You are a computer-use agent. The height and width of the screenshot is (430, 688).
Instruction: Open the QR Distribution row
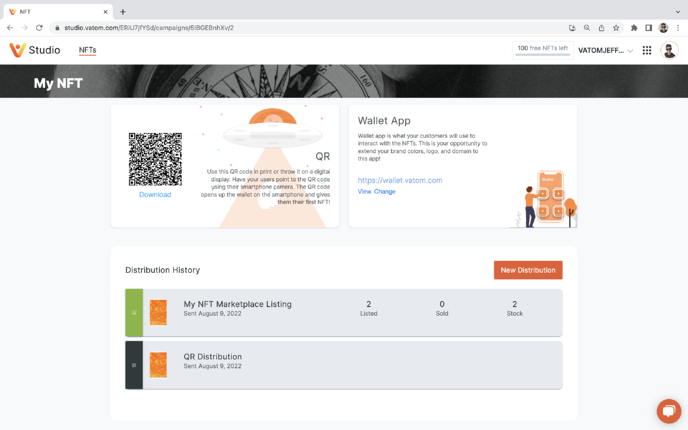click(x=344, y=365)
